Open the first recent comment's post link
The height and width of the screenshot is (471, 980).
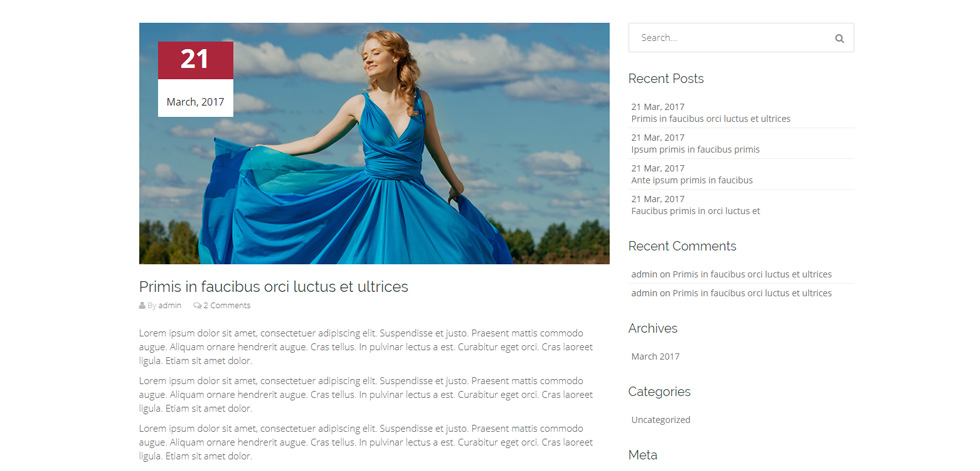[x=752, y=274]
